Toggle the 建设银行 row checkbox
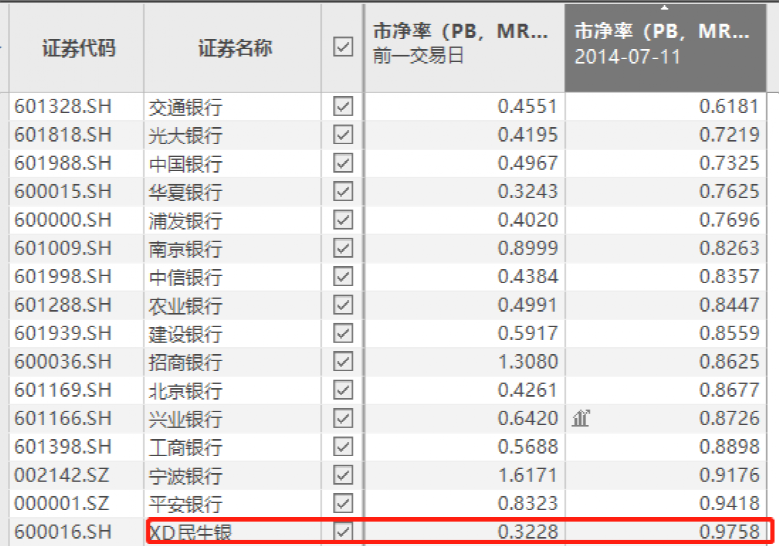Screen dimensions: 779x546 [x=343, y=333]
